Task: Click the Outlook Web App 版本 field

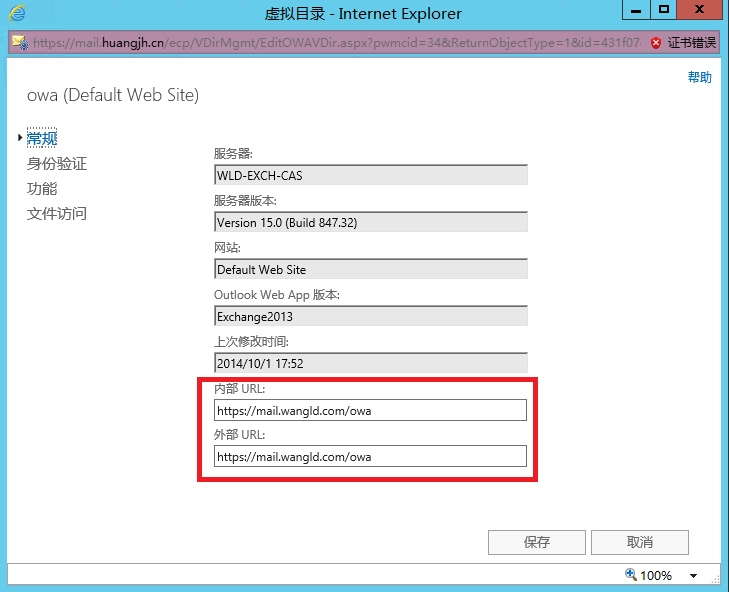Action: (x=370, y=316)
